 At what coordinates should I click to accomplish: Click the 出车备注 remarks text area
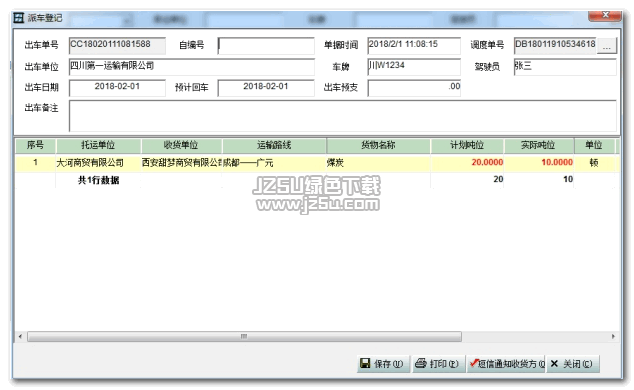click(x=343, y=116)
